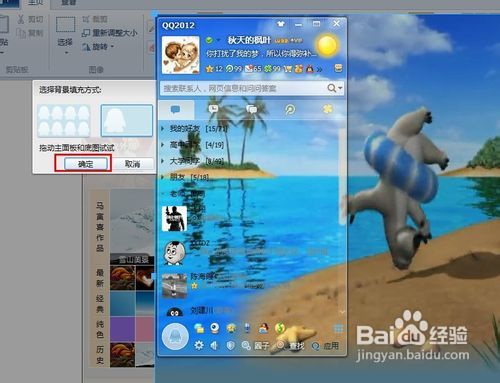
Task: Switch to the group chats tab
Action: point(251,109)
